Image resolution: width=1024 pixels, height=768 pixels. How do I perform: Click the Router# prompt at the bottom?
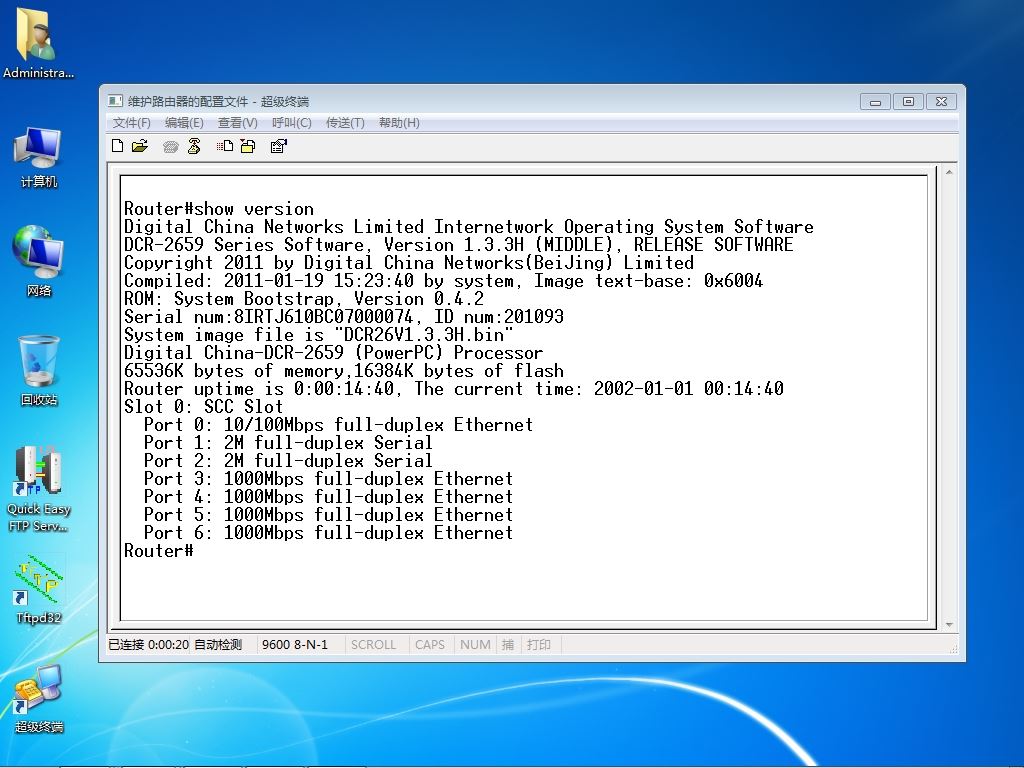(159, 551)
